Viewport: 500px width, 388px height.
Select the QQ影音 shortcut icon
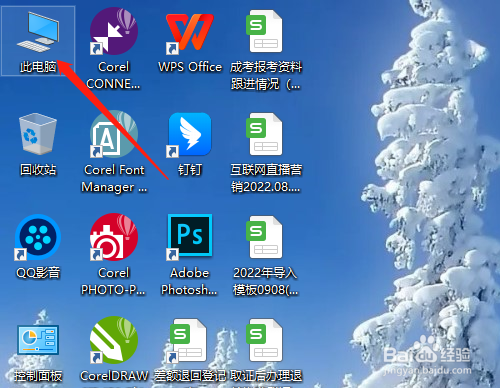click(38, 237)
